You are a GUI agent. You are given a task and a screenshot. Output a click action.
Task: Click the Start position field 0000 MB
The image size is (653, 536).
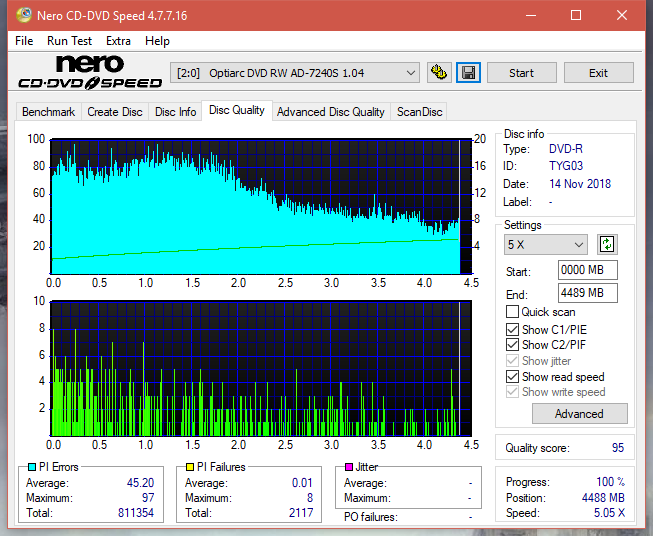point(588,270)
